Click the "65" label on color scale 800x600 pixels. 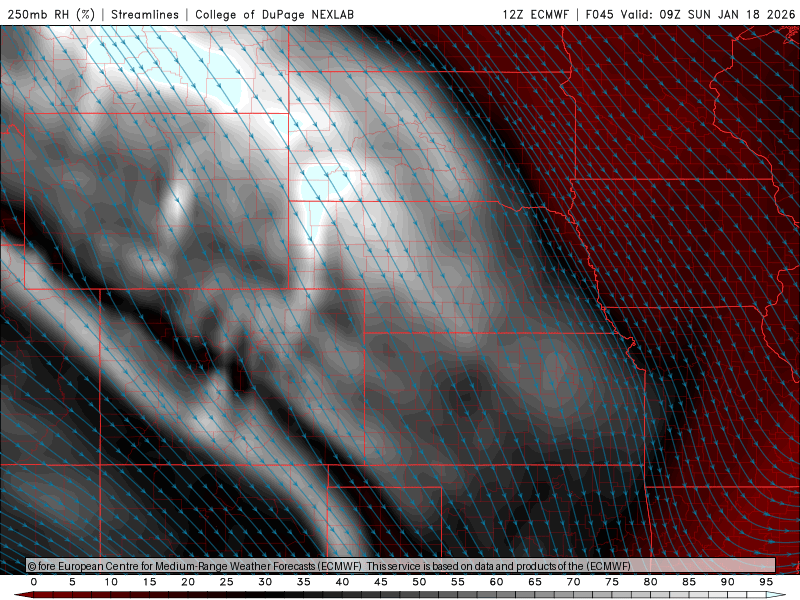tap(535, 582)
